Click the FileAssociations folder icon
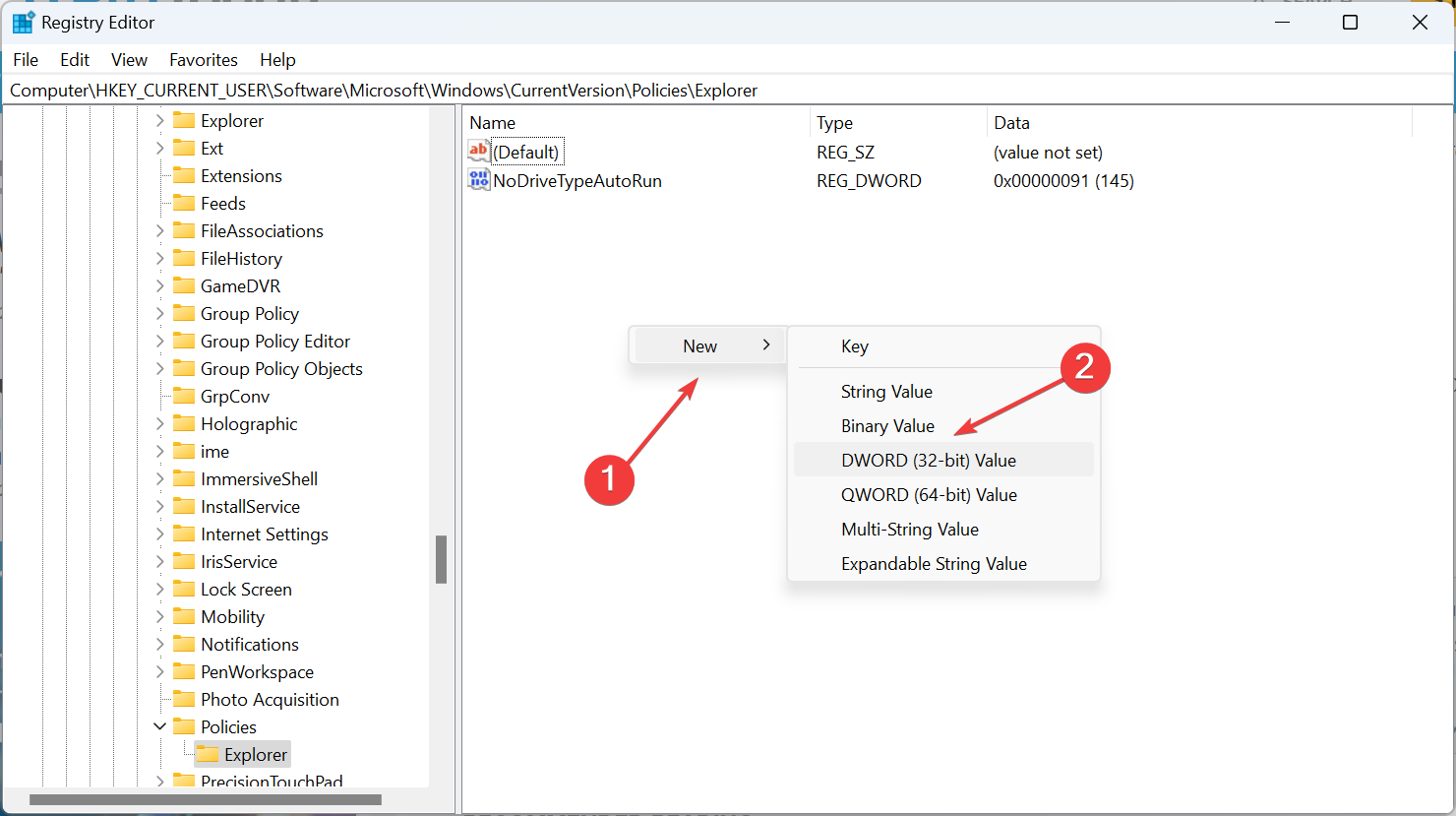The width and height of the screenshot is (1456, 816). click(x=183, y=230)
